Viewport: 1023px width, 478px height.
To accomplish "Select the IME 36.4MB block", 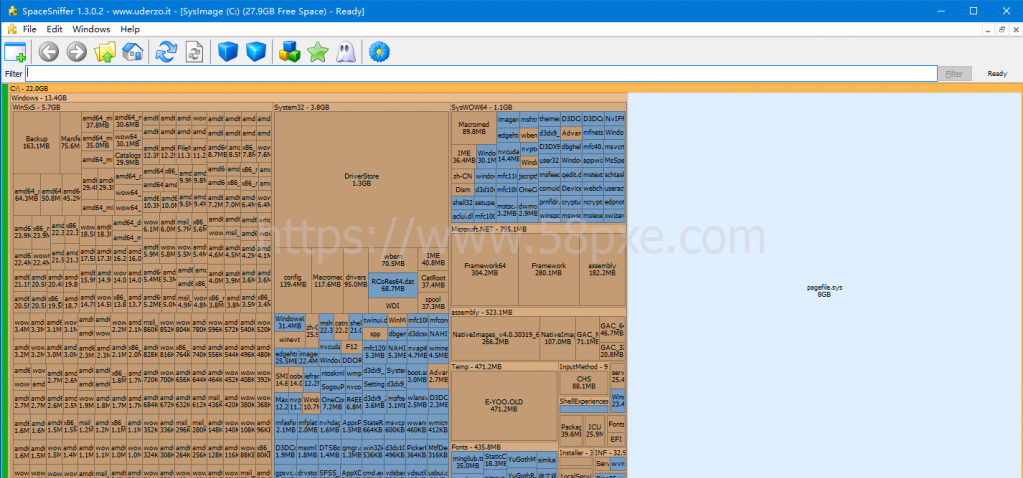I will [x=464, y=156].
